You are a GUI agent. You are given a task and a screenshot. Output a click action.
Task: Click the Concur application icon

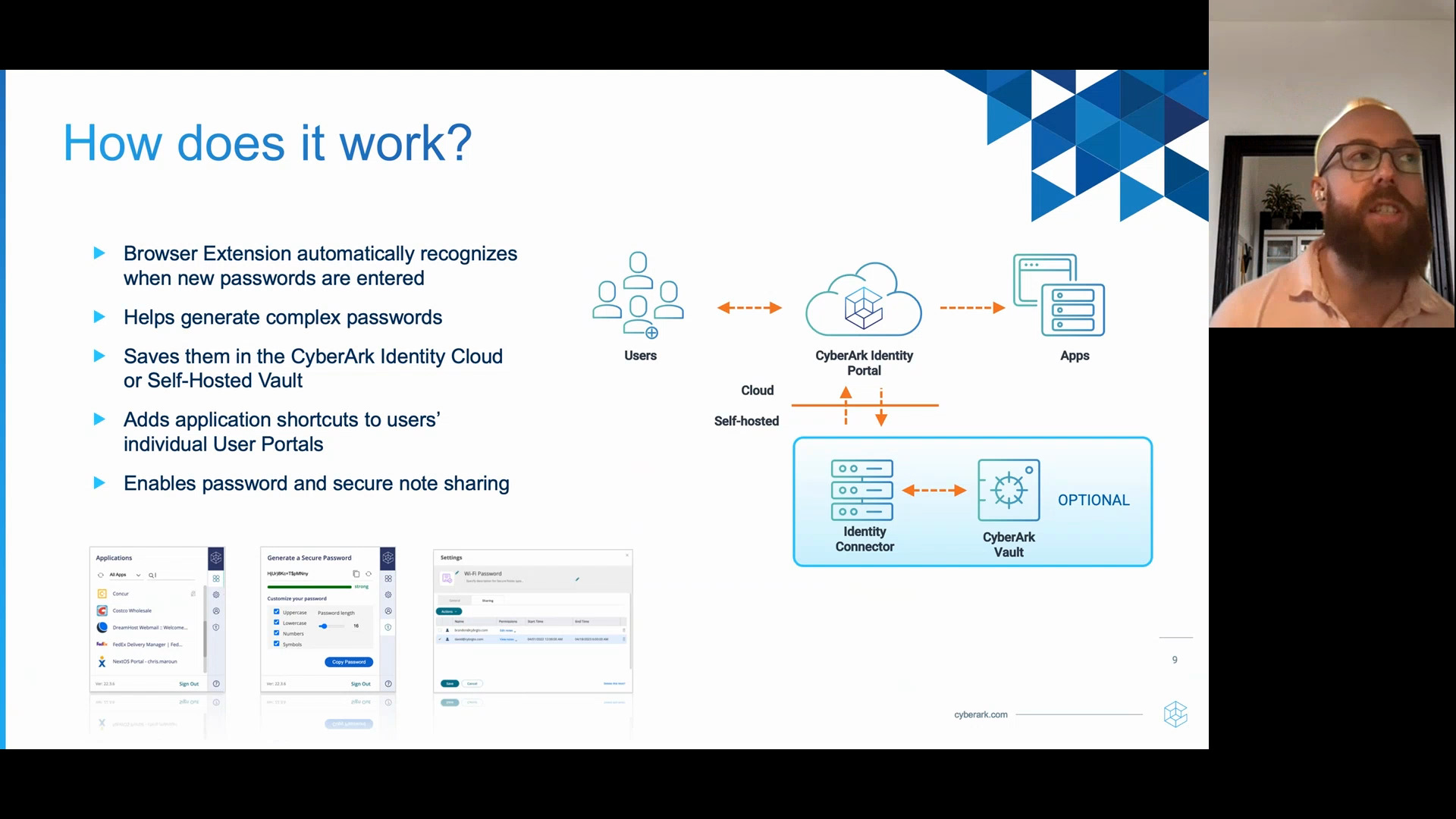tap(102, 594)
